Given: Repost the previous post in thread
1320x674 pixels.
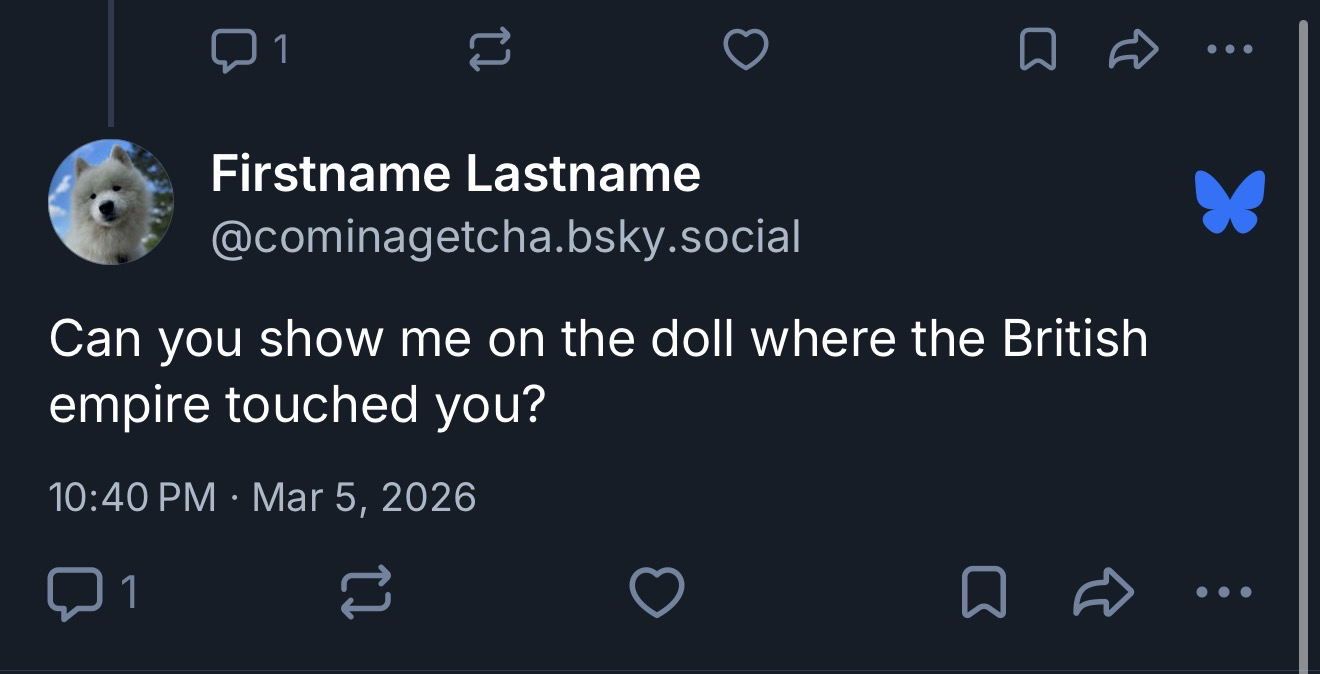Looking at the screenshot, I should click(490, 49).
